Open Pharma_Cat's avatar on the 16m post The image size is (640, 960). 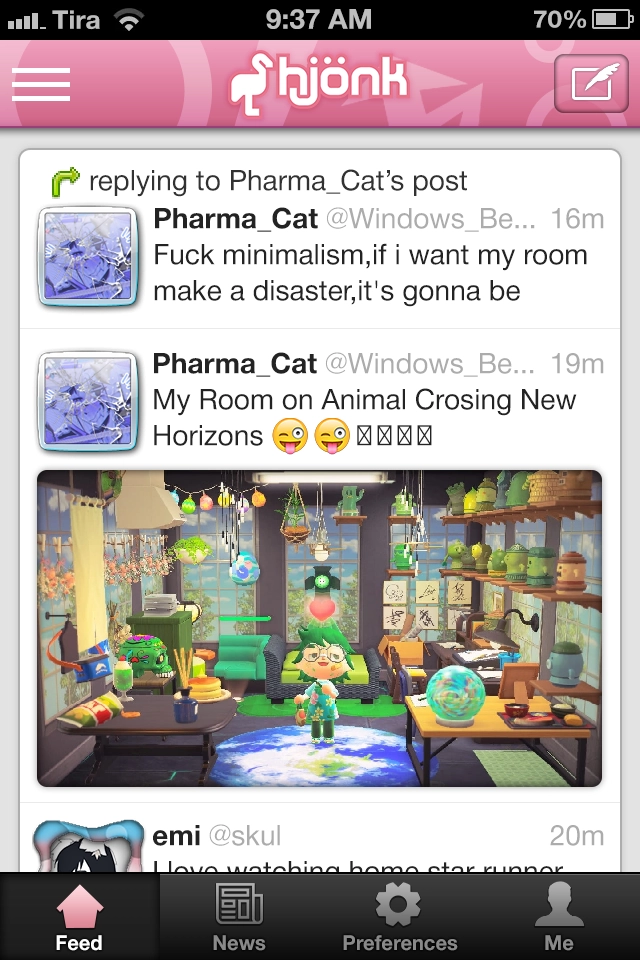[88, 257]
